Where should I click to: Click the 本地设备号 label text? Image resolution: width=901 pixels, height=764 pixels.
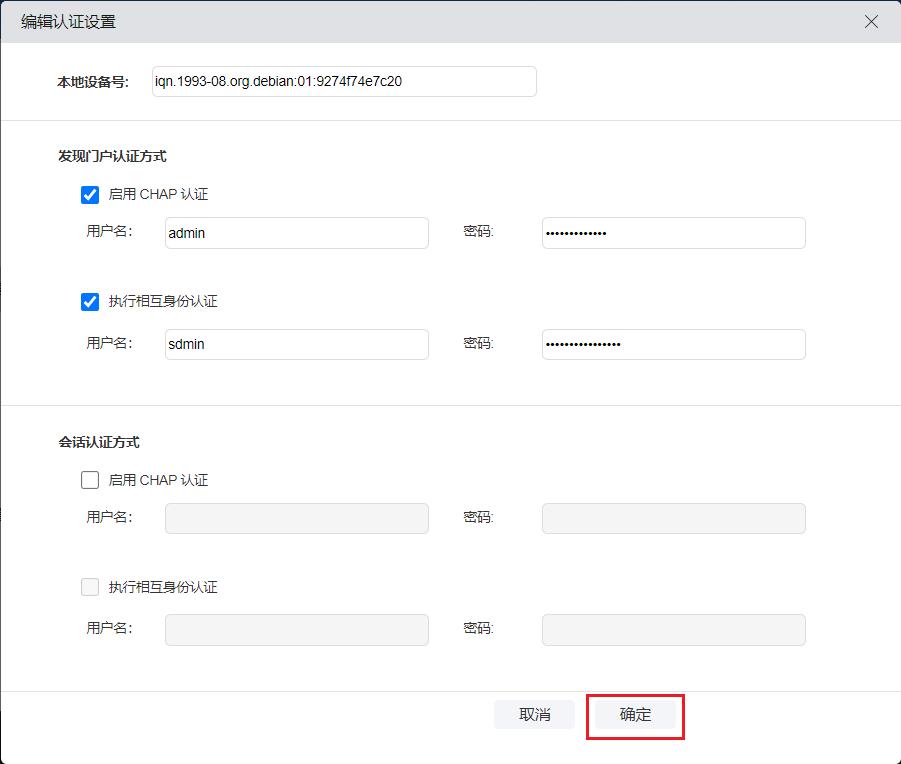pyautogui.click(x=92, y=82)
